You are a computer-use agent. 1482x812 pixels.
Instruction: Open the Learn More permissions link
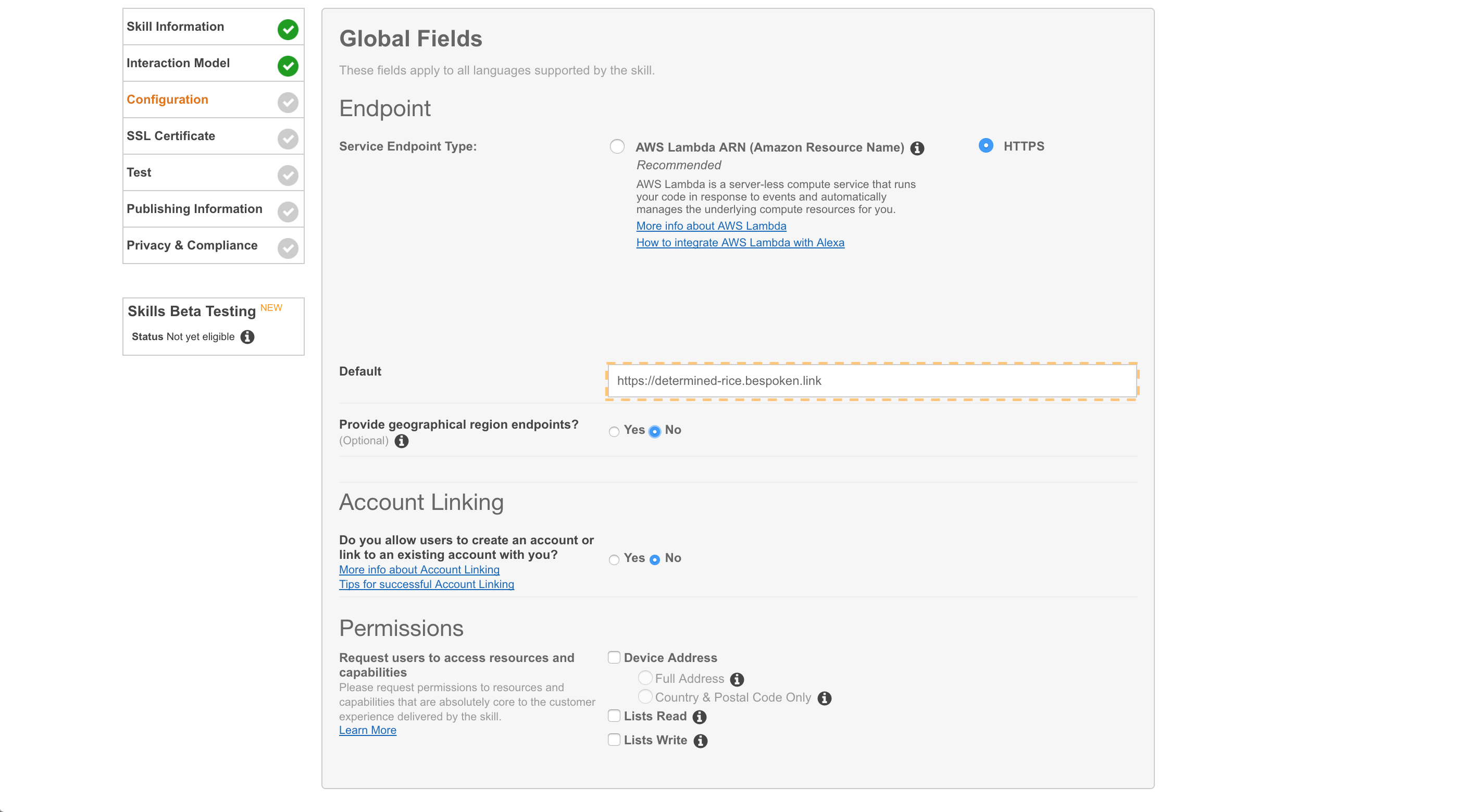click(x=368, y=730)
